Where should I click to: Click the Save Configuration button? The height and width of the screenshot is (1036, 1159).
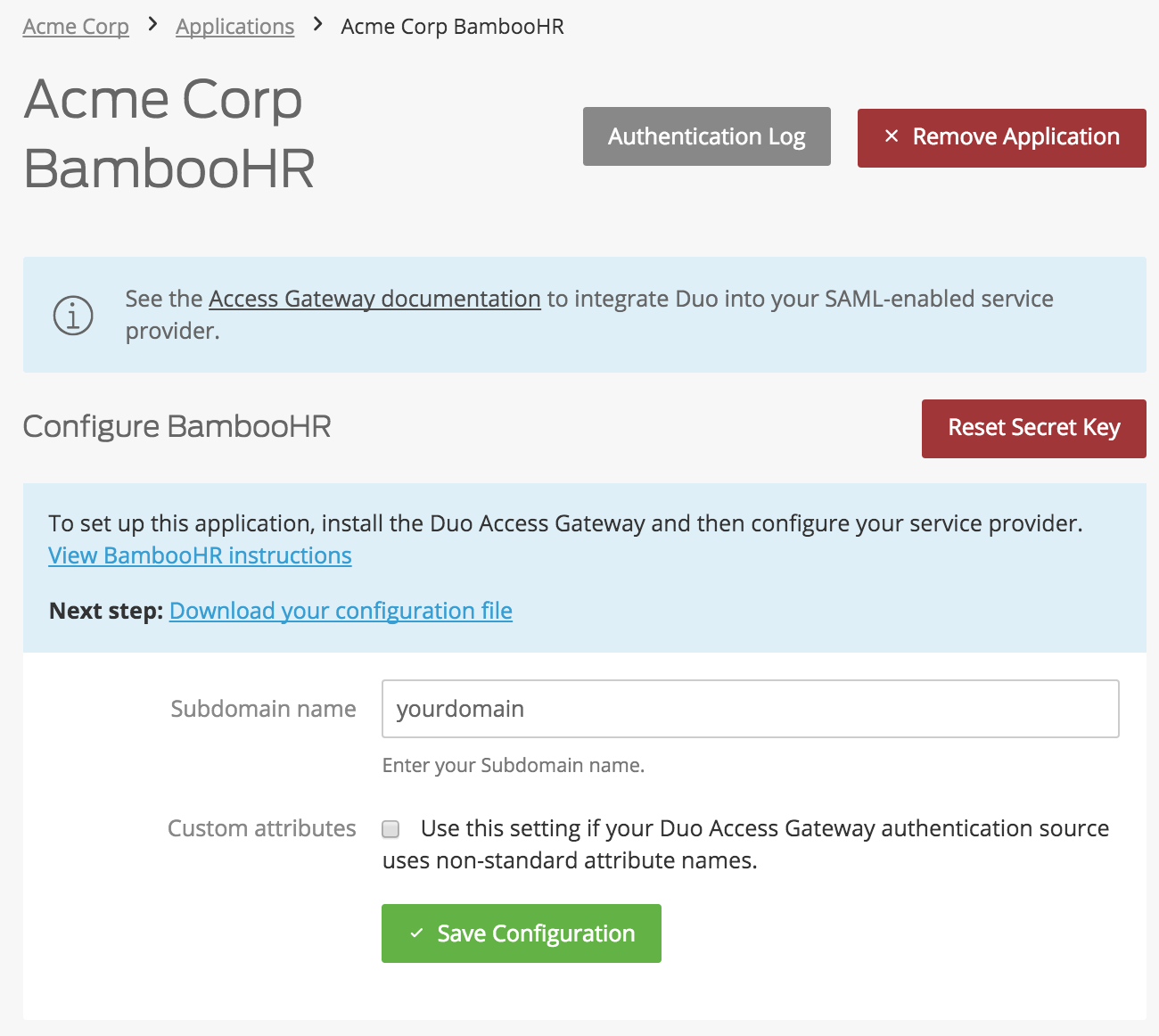click(x=521, y=933)
